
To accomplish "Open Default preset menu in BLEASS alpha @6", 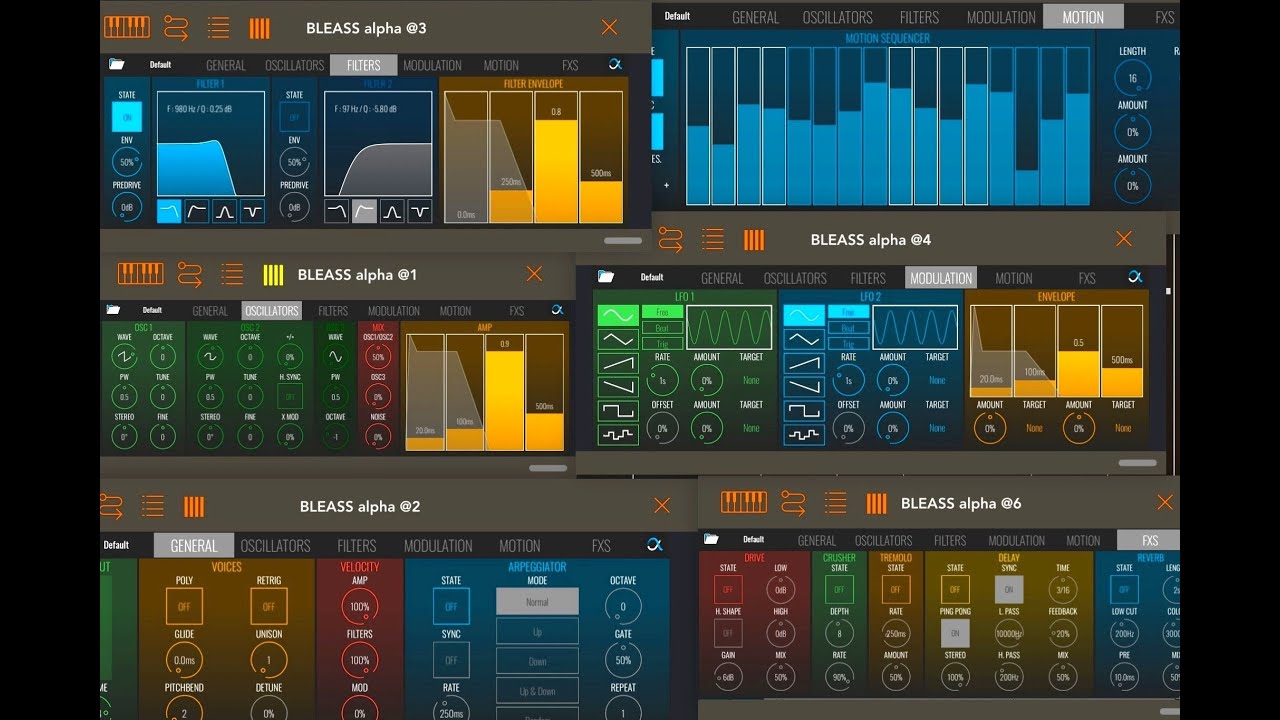I will (x=753, y=540).
